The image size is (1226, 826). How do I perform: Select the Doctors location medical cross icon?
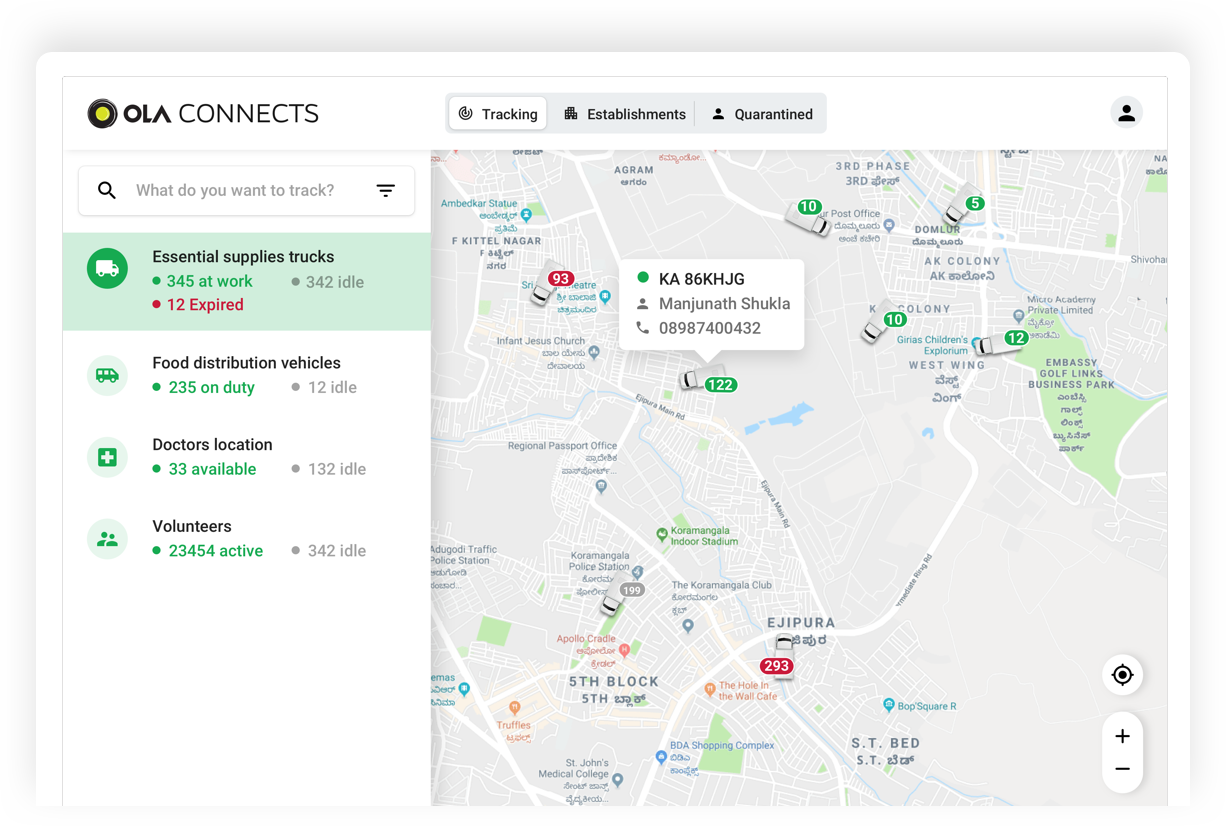click(x=107, y=457)
